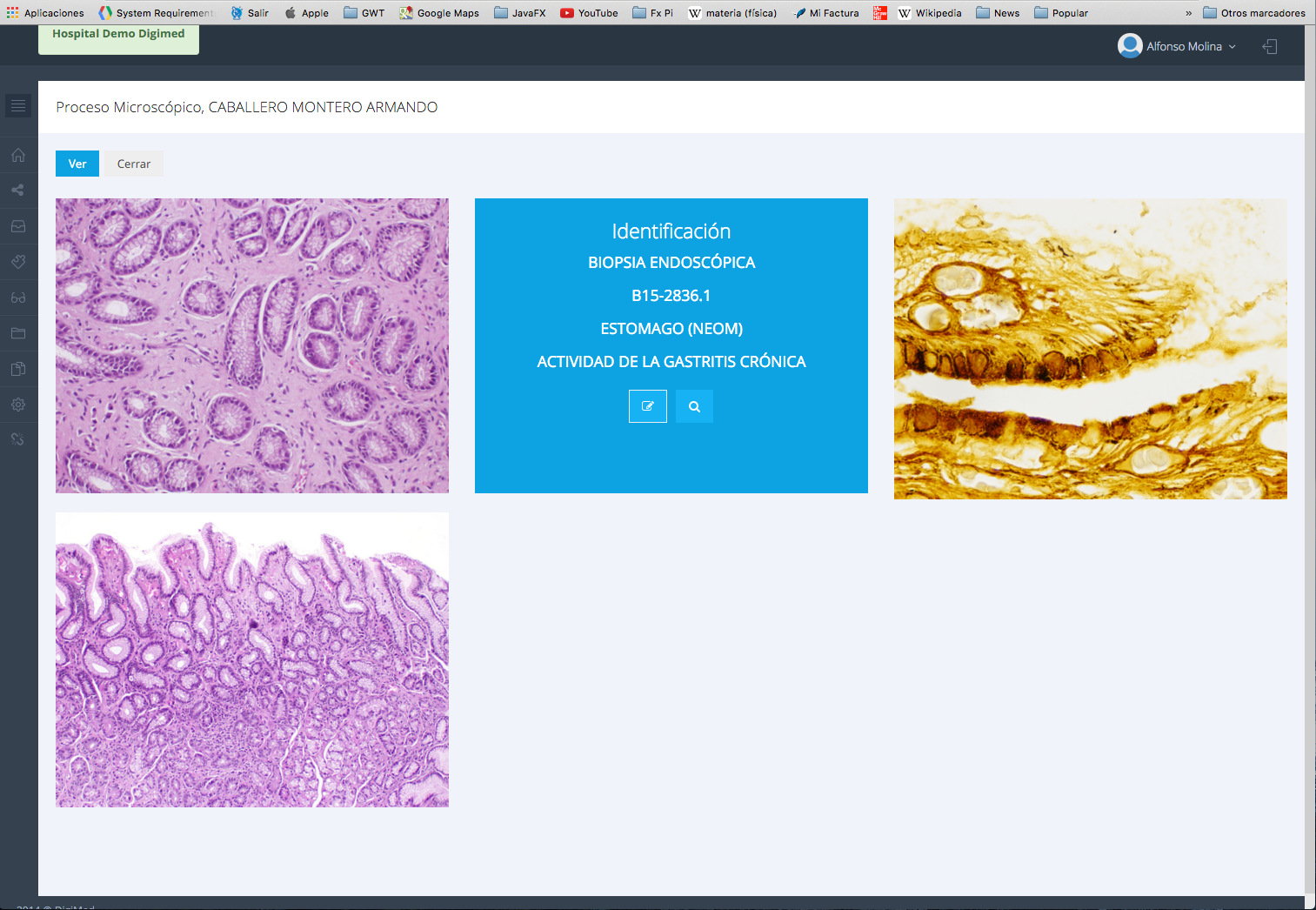This screenshot has height=910, width=1316.
Task: Toggle the hamburger menu in the sidebar
Action: pos(18,106)
